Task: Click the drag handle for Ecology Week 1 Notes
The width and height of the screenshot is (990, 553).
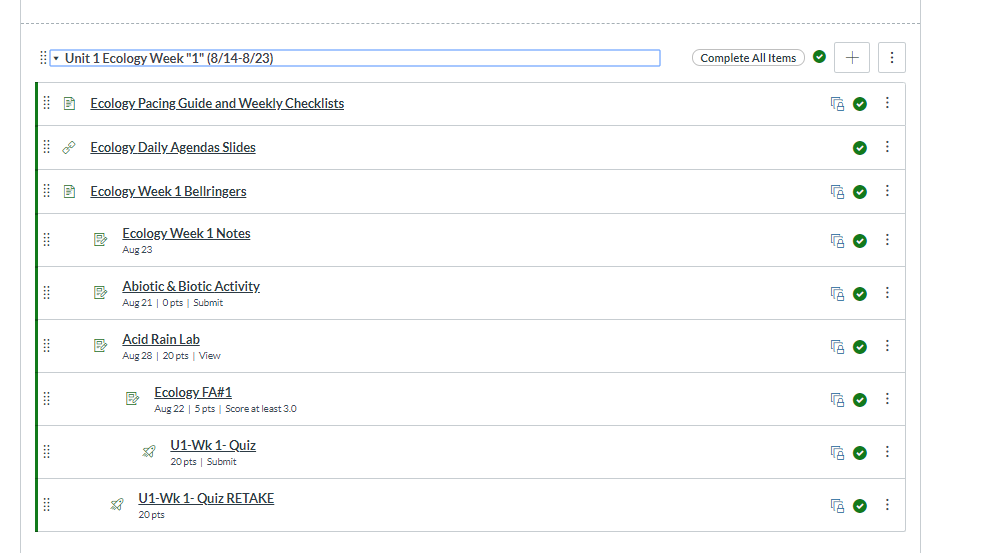Action: 46,239
